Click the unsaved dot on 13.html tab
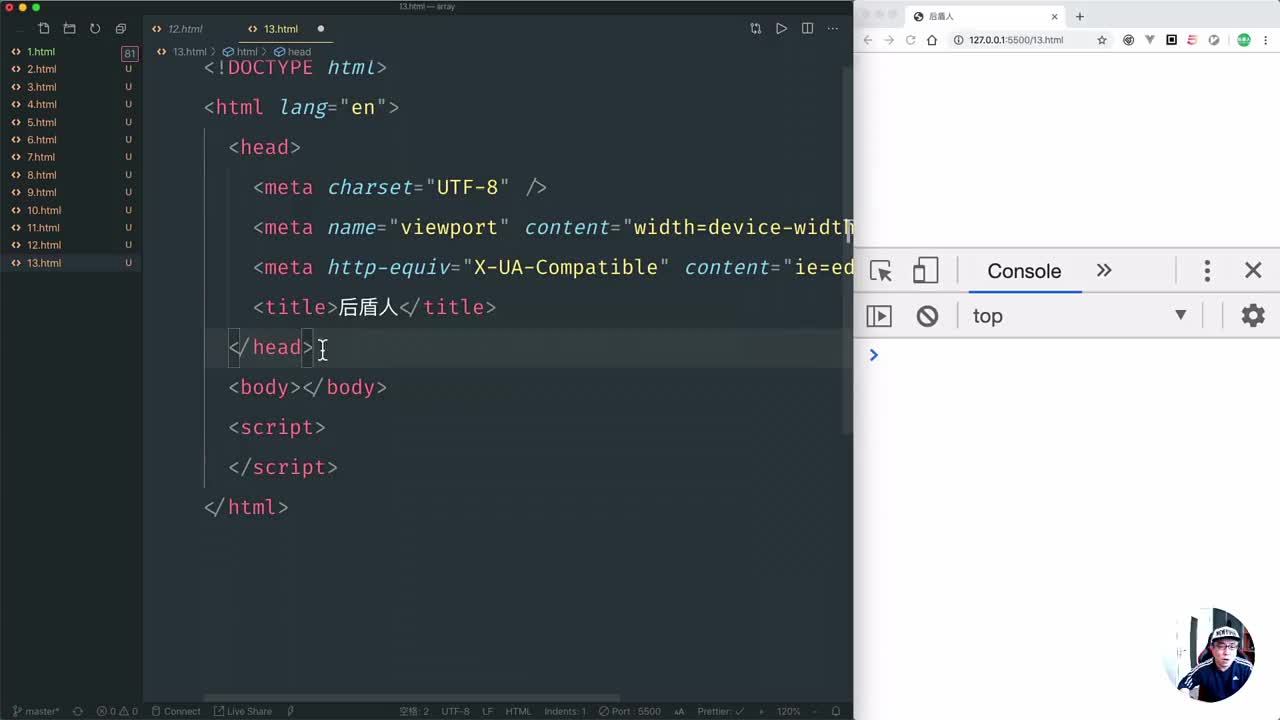The width and height of the screenshot is (1280, 720). pyautogui.click(x=321, y=29)
